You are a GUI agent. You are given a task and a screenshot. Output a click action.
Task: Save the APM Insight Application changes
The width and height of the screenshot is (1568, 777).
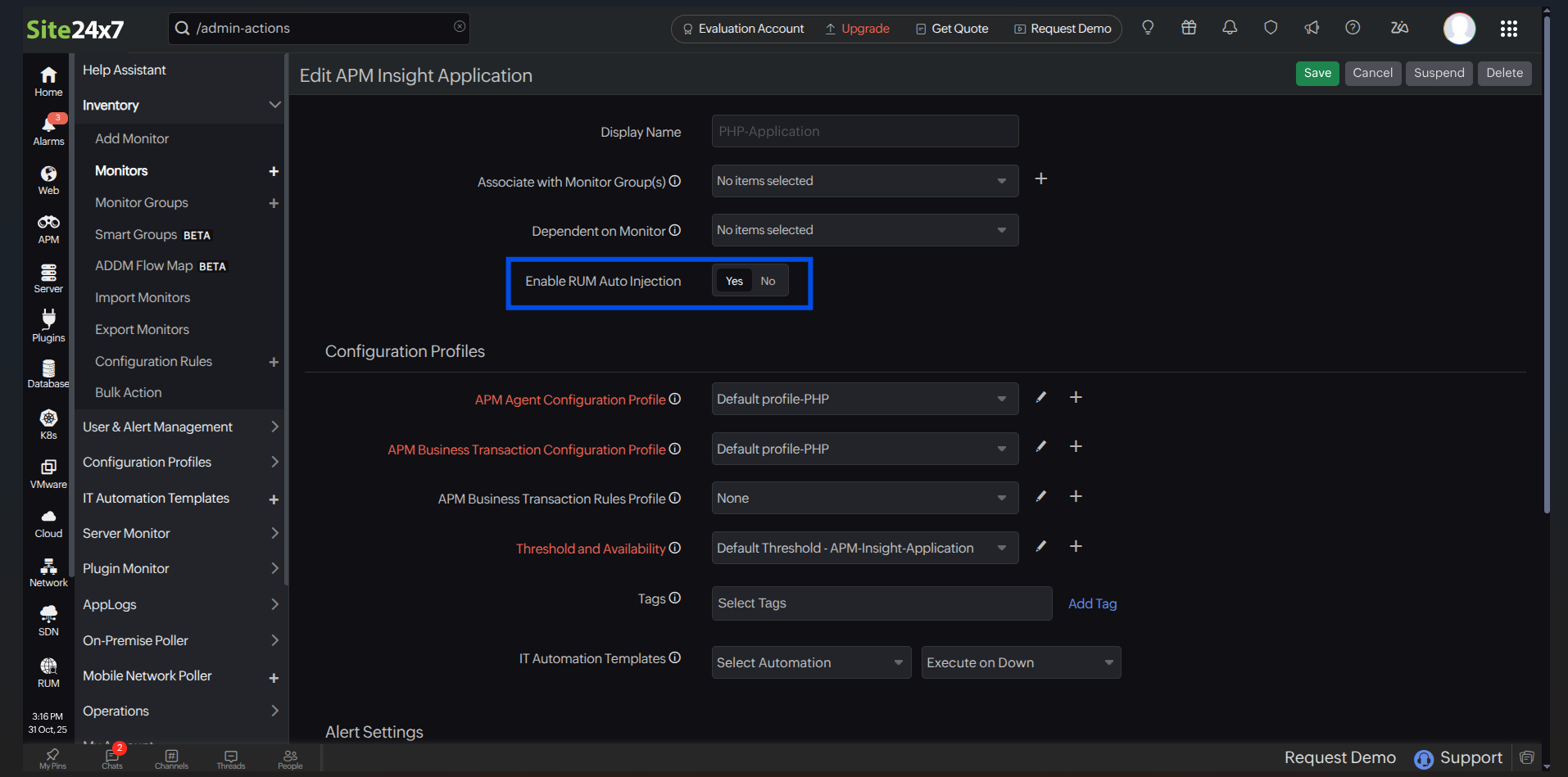pos(1316,73)
